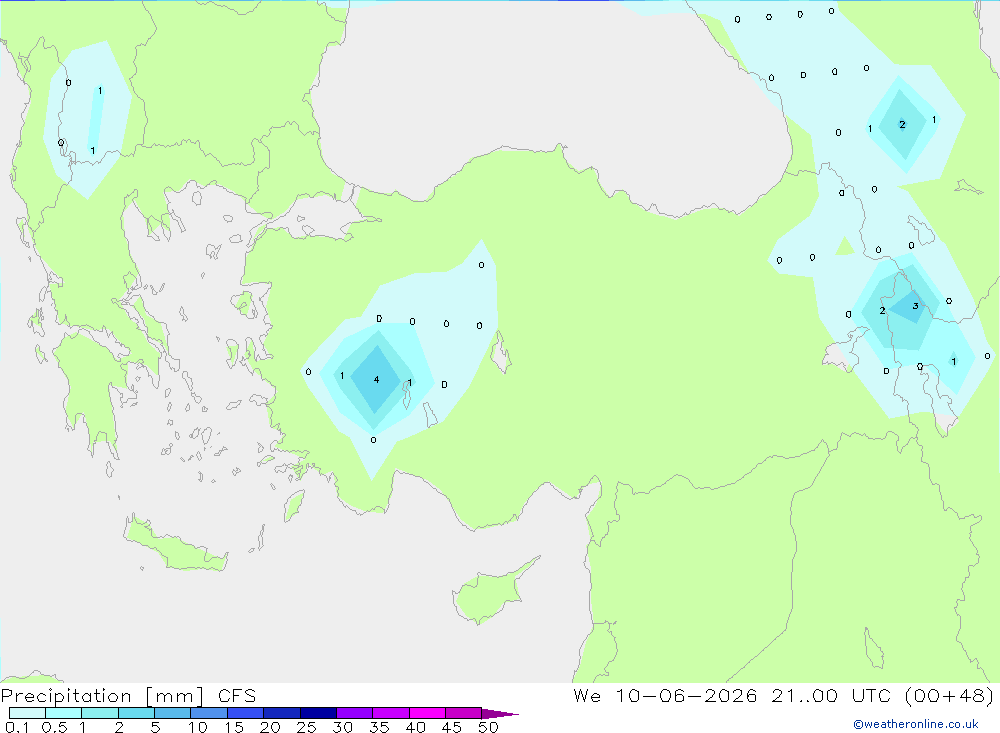
Task: Click the '3' precipitation value near Armenia
Action: 915,306
